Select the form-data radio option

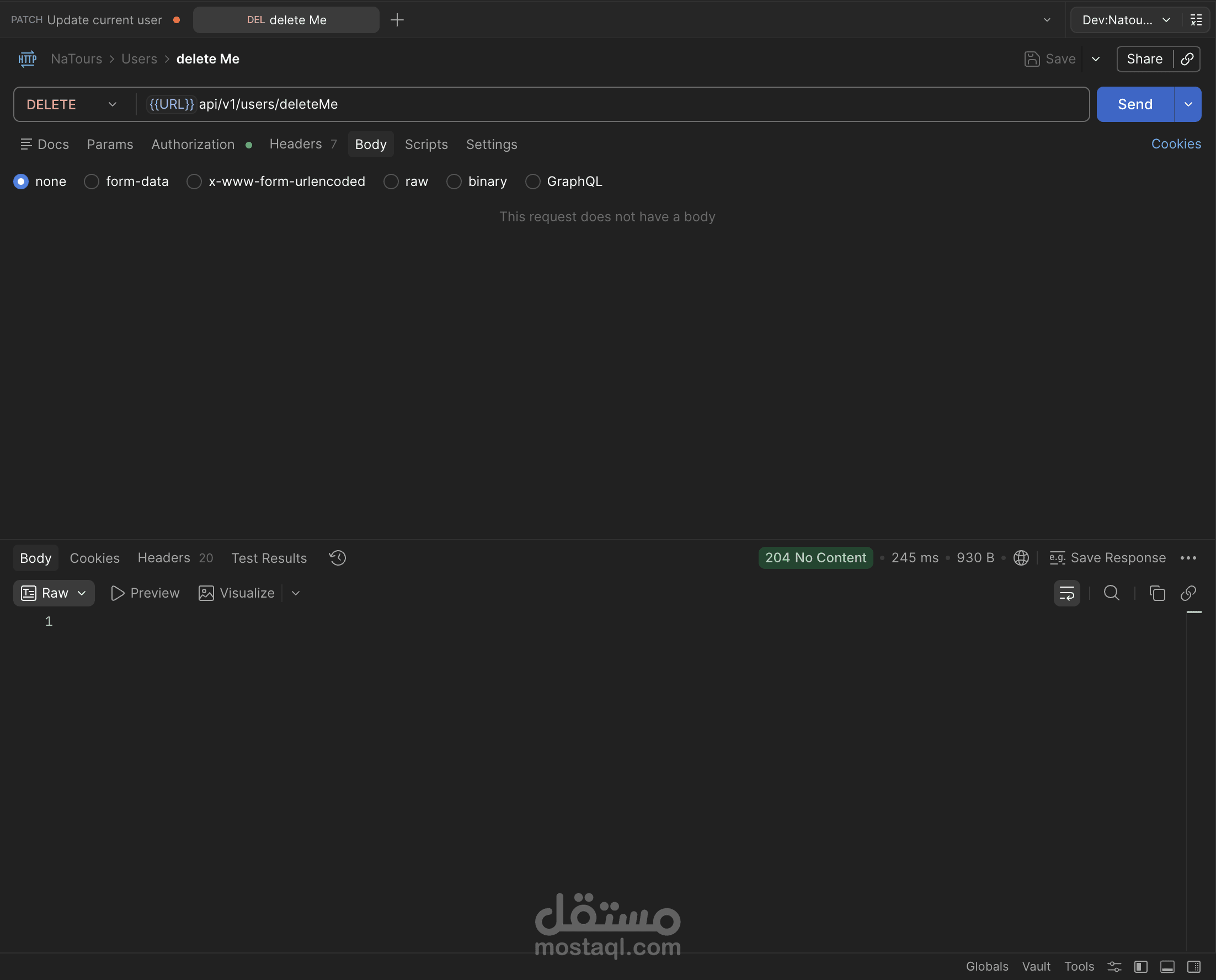coord(92,181)
